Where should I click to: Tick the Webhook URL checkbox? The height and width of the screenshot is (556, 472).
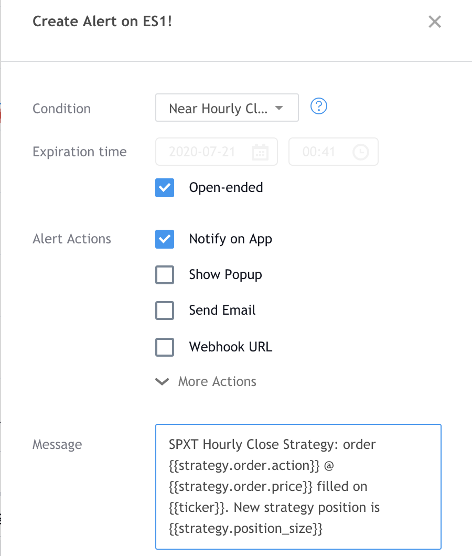click(x=165, y=347)
